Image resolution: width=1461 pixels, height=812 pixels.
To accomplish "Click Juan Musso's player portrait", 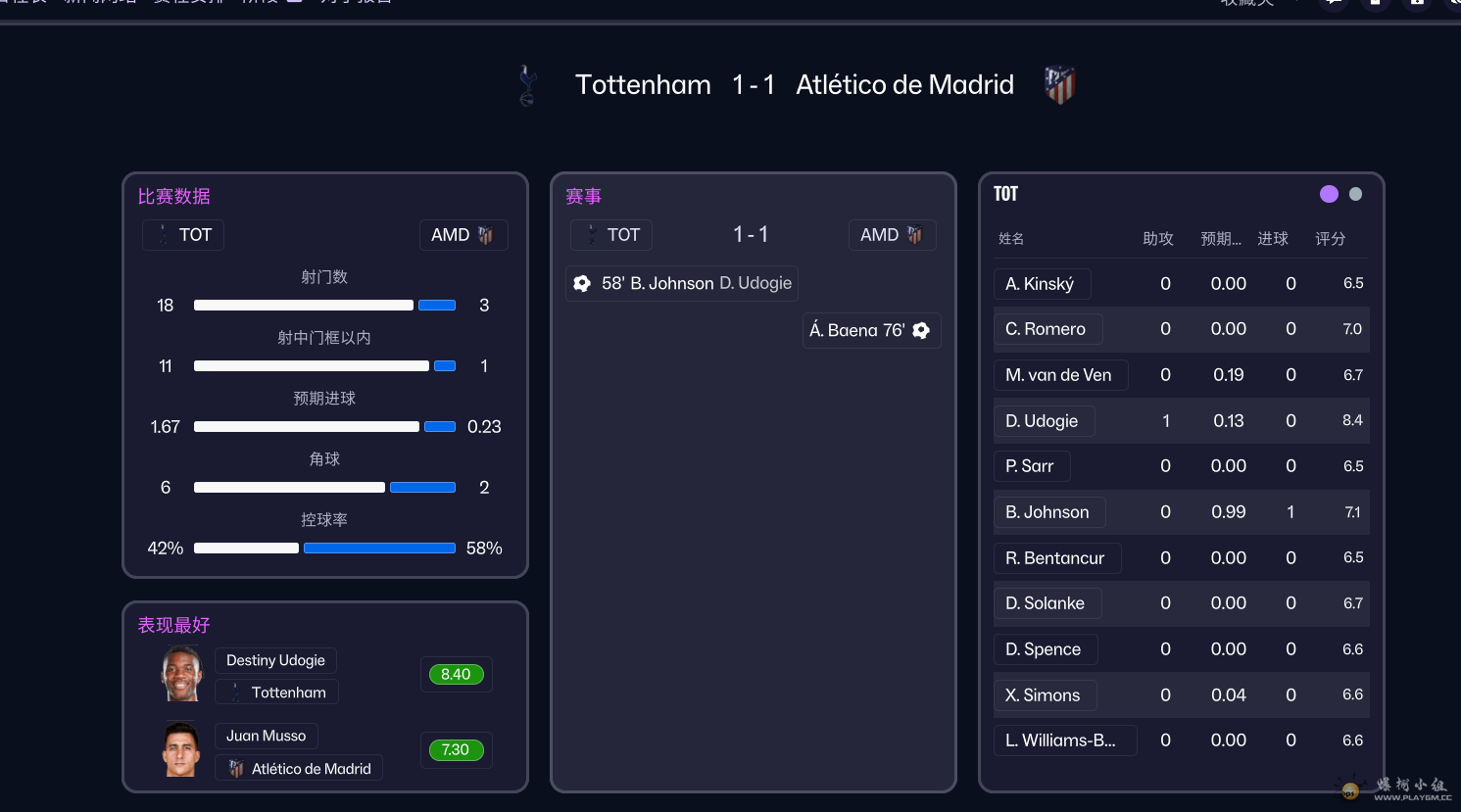I will pos(181,750).
